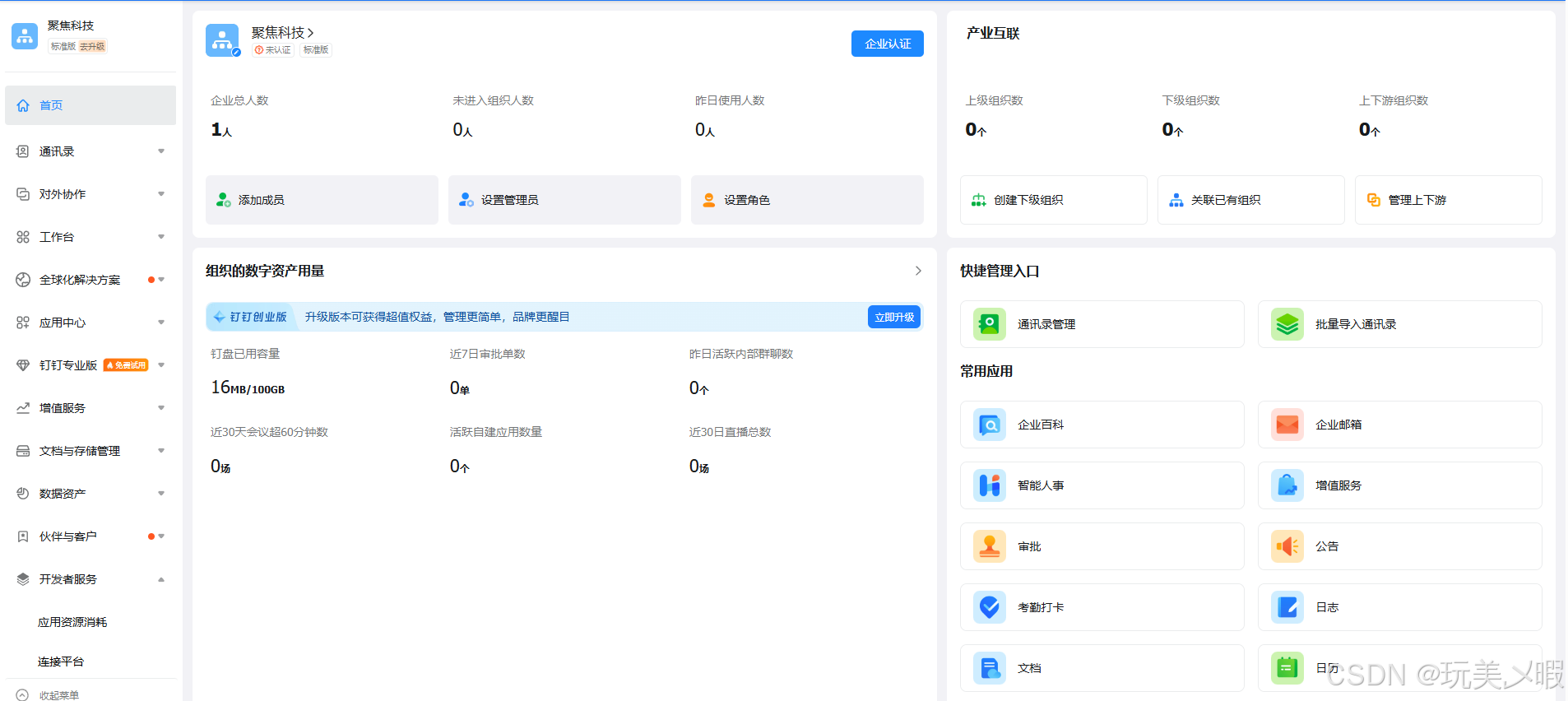Click the 开发者服务 layers icon

[23, 579]
